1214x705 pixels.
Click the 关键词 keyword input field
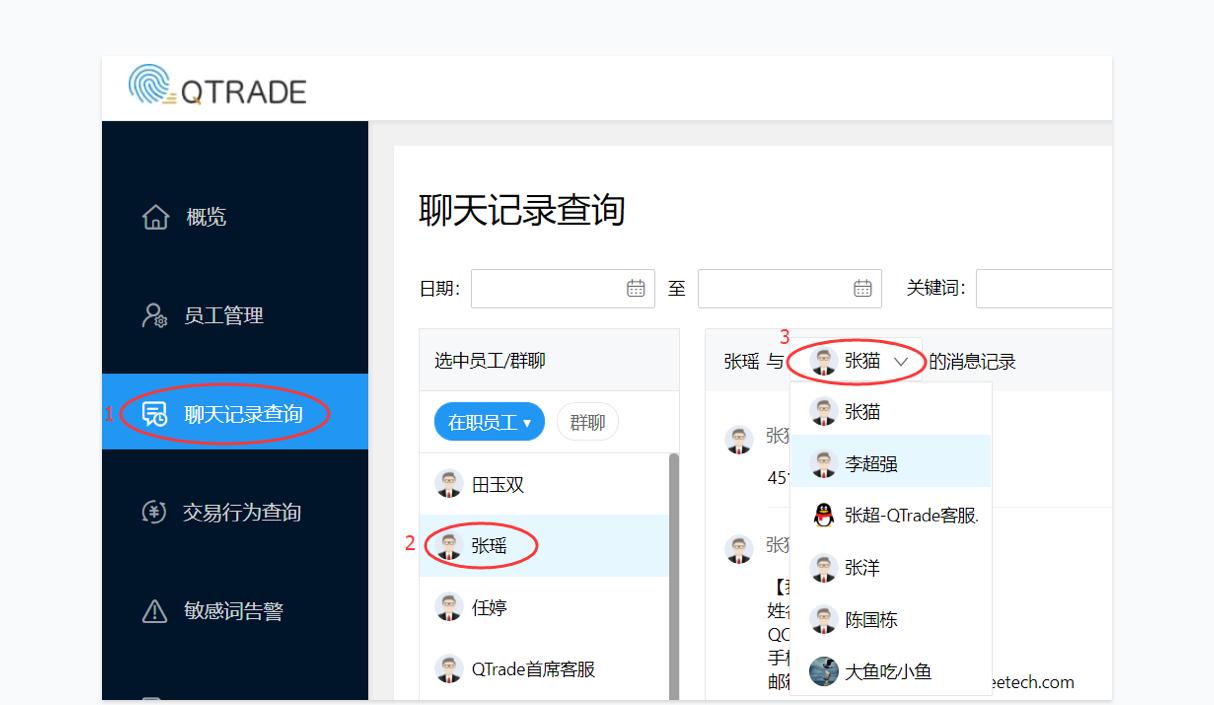[1044, 288]
